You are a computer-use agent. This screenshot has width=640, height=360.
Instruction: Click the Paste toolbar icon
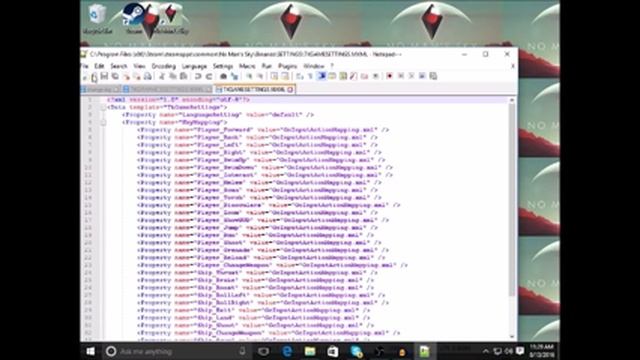(x=184, y=76)
